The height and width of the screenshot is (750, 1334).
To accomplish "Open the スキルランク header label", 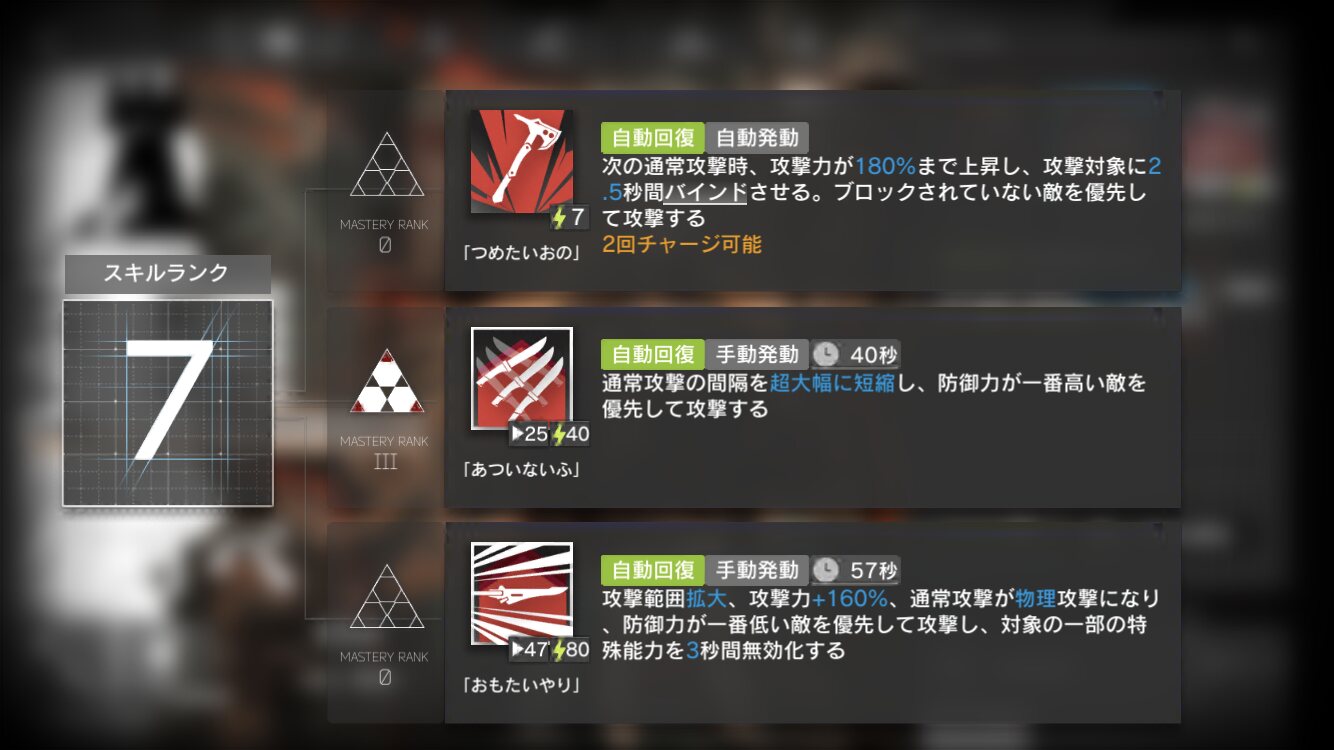I will [167, 274].
